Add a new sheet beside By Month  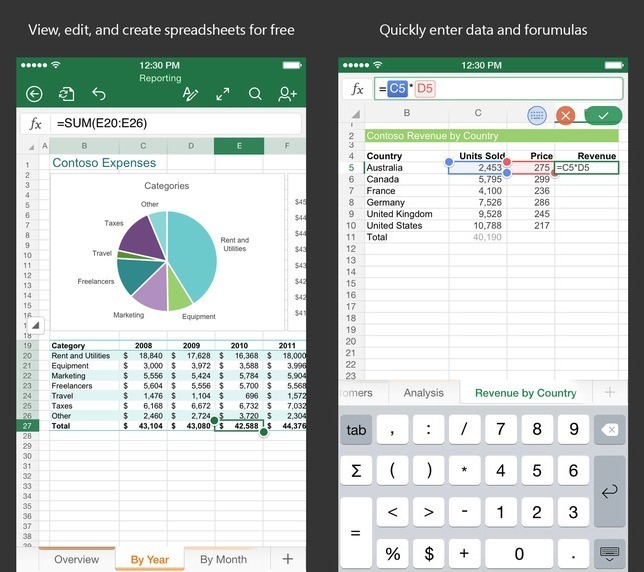point(288,559)
